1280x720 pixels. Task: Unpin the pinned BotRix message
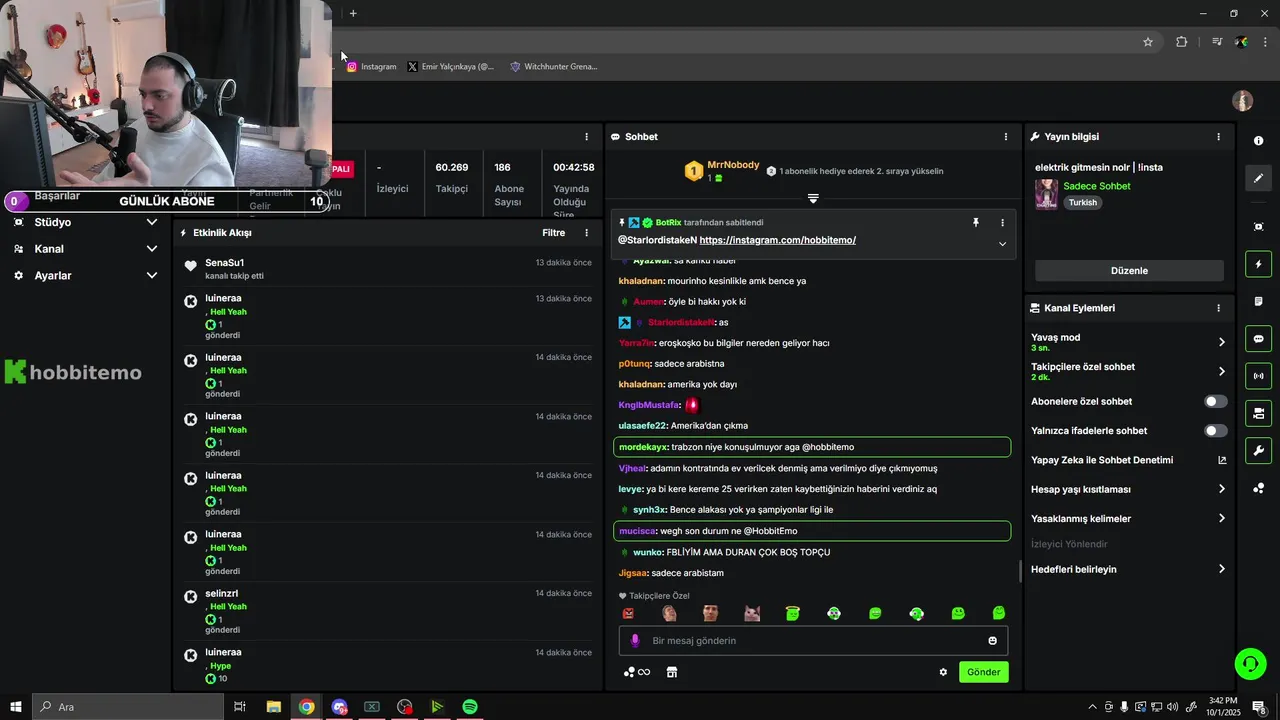[976, 223]
